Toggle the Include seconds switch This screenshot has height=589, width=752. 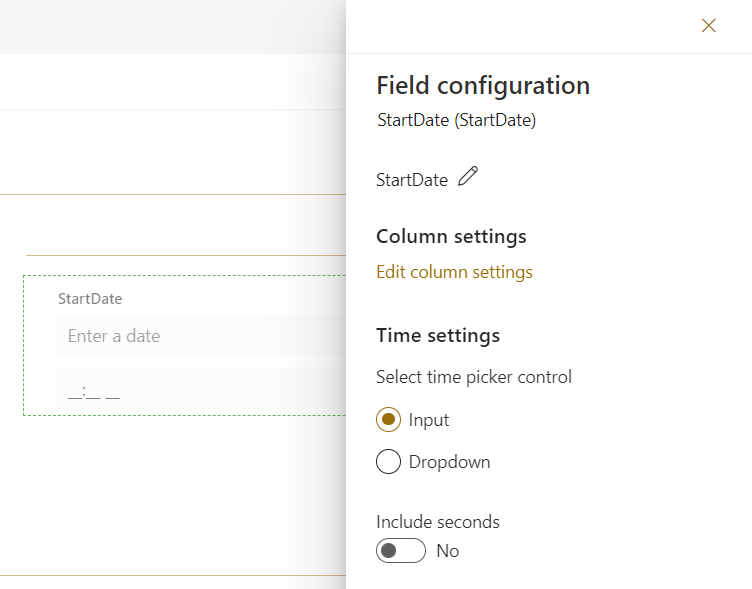[x=400, y=551]
